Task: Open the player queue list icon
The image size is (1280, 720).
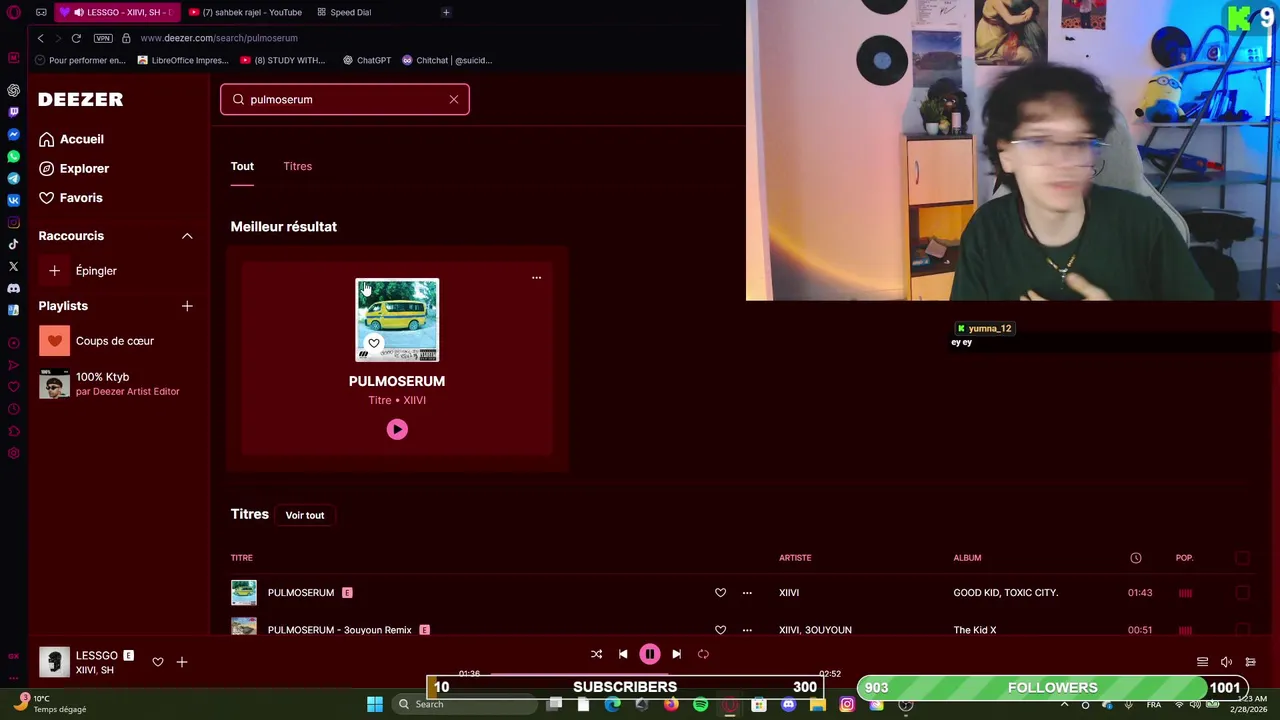Action: tap(1202, 662)
